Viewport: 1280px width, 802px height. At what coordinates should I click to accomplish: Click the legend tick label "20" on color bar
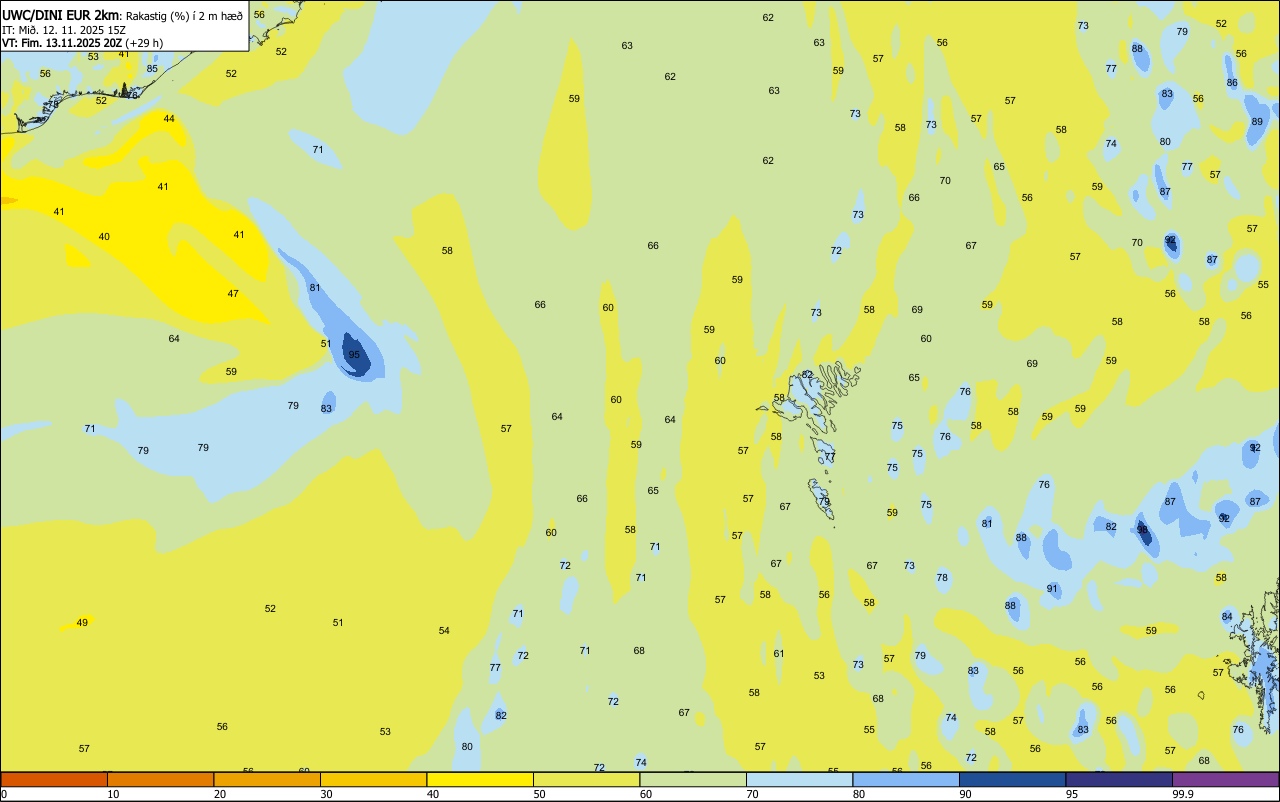[x=220, y=794]
